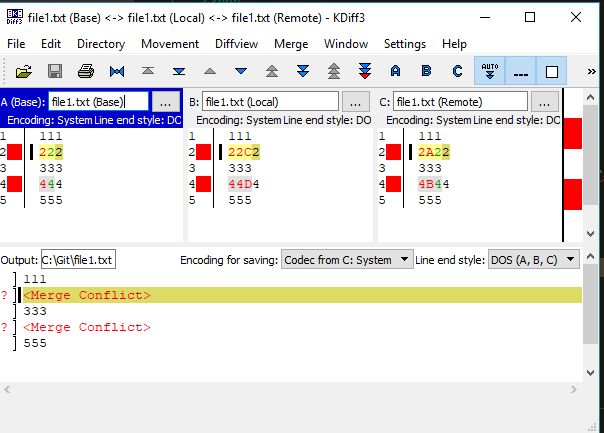Open the Directory menu
The width and height of the screenshot is (604, 433).
tap(101, 44)
